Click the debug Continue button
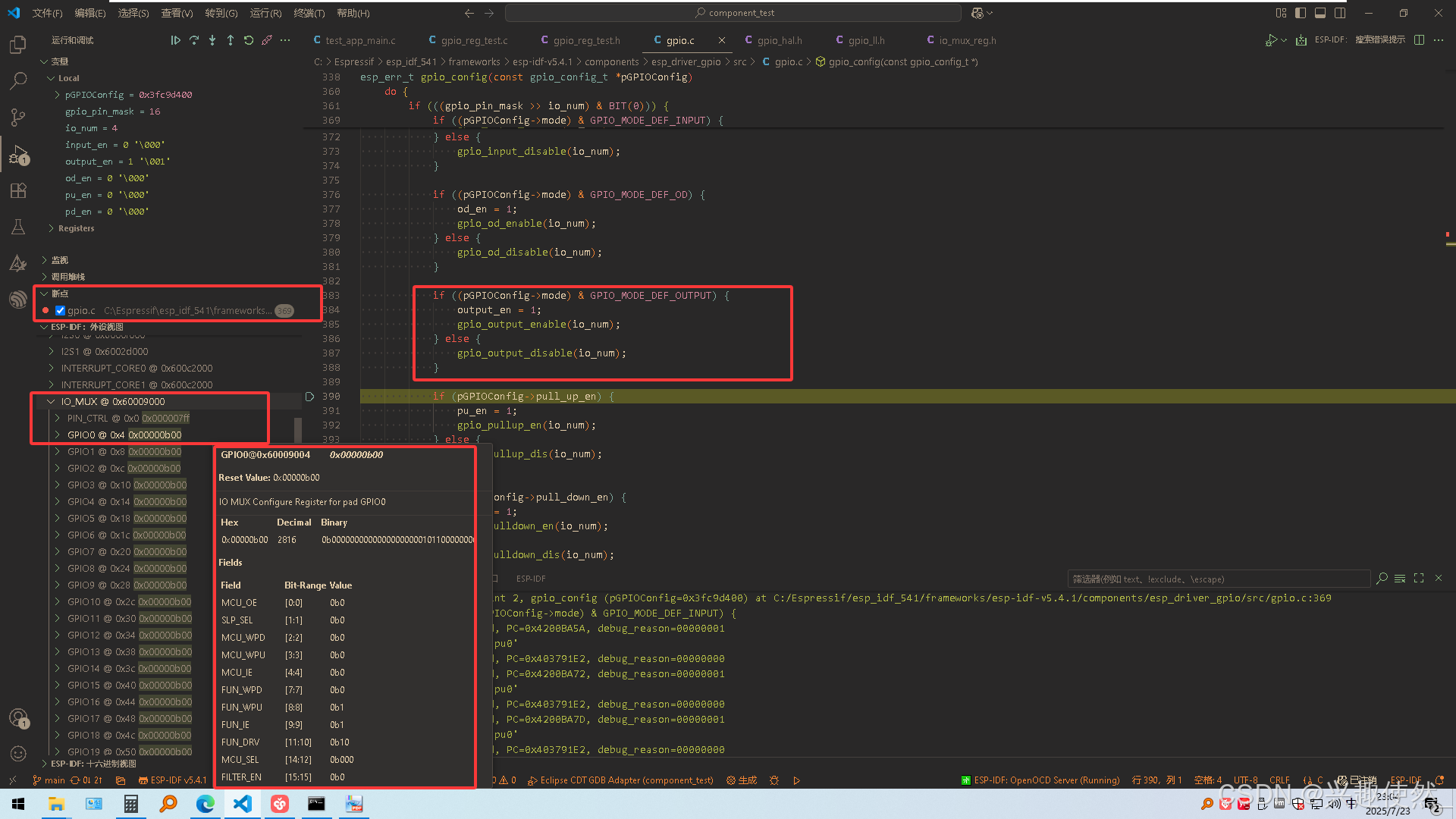The image size is (1456, 819). click(175, 40)
